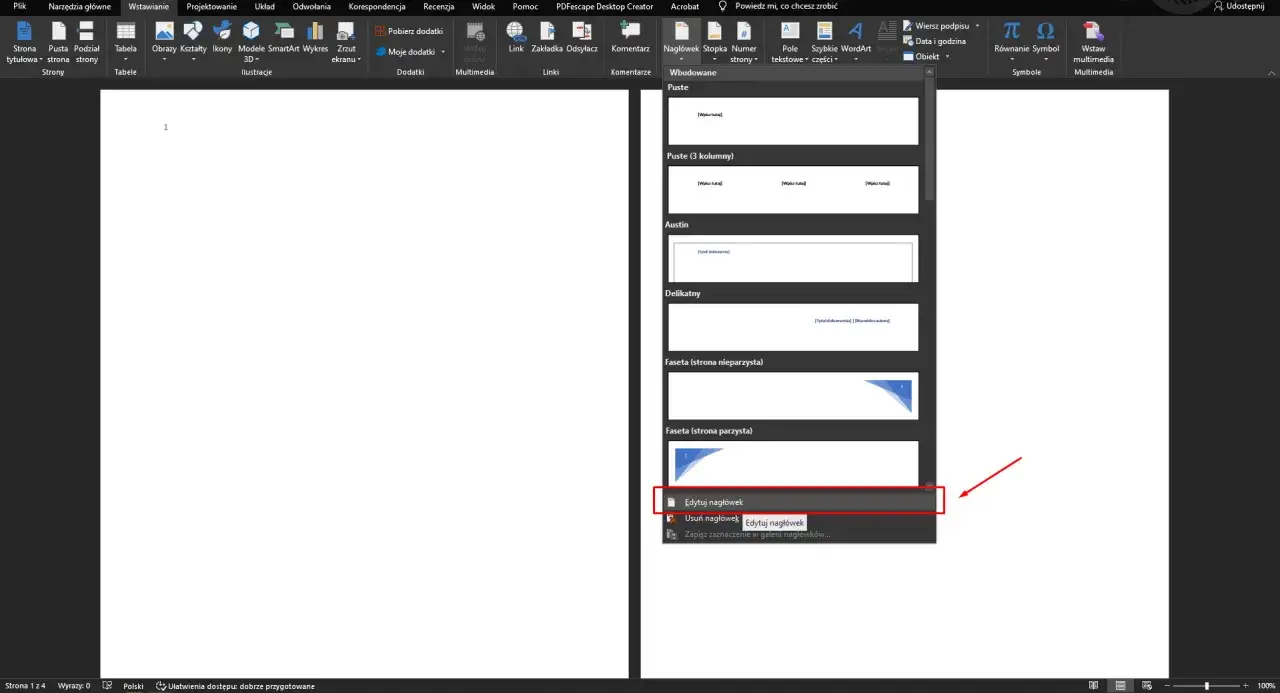The image size is (1280, 693).
Task: Open the Obiekt dropdown arrow
Action: tap(947, 57)
